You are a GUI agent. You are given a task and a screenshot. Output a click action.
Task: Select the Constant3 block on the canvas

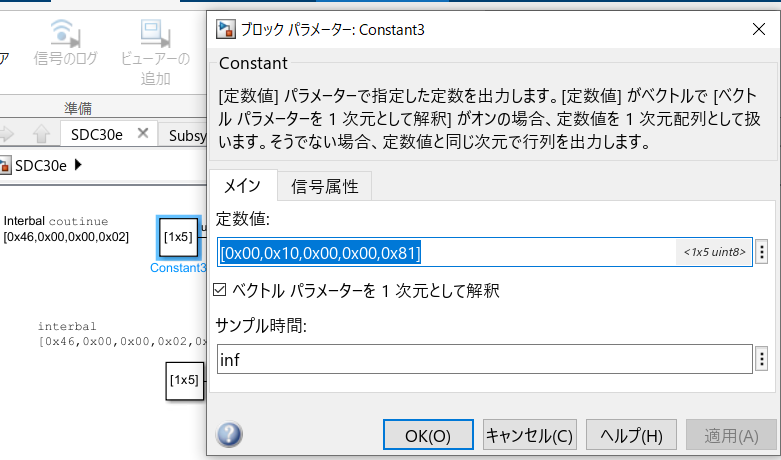click(x=178, y=237)
